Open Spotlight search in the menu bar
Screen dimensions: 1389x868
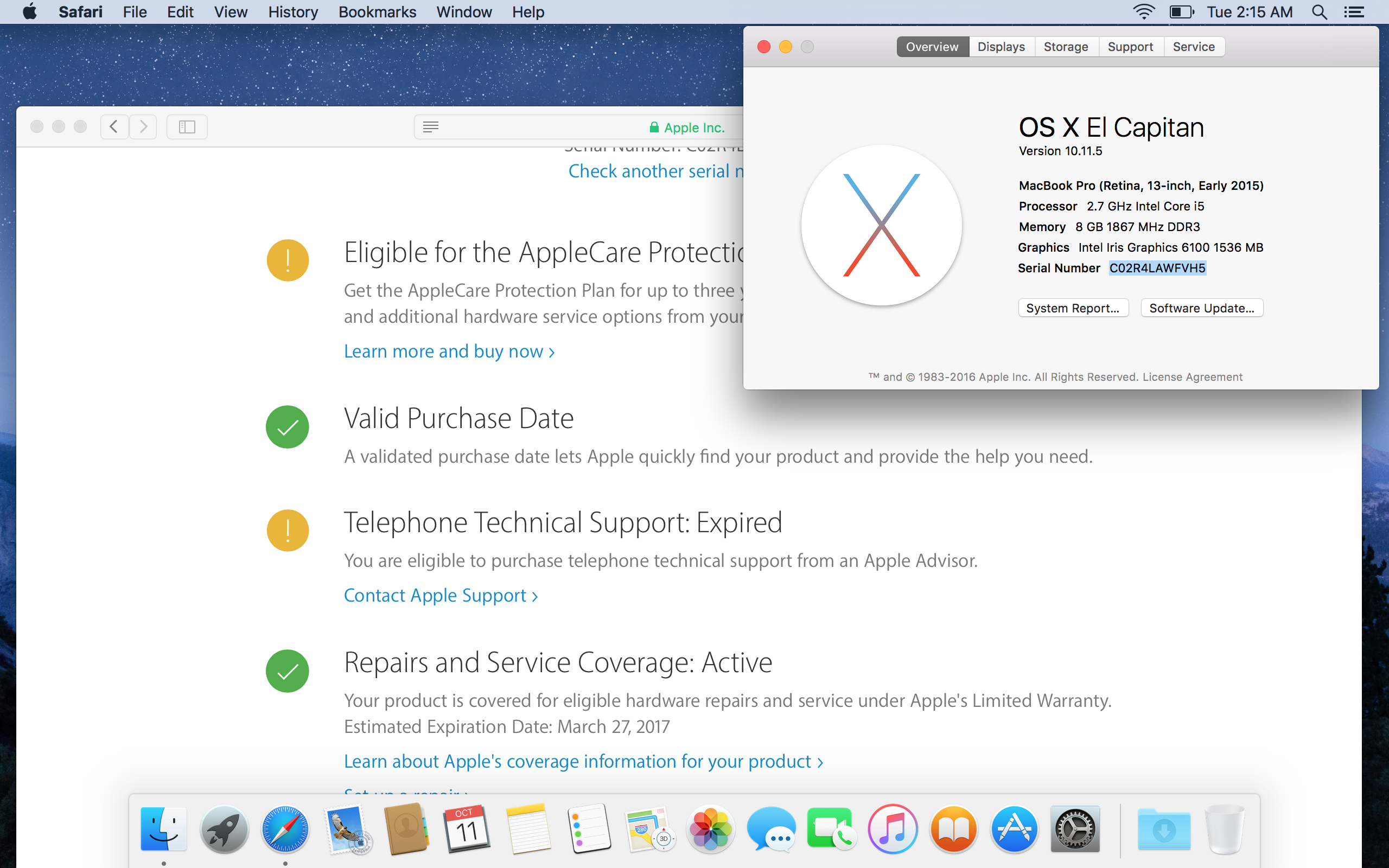coord(1320,11)
